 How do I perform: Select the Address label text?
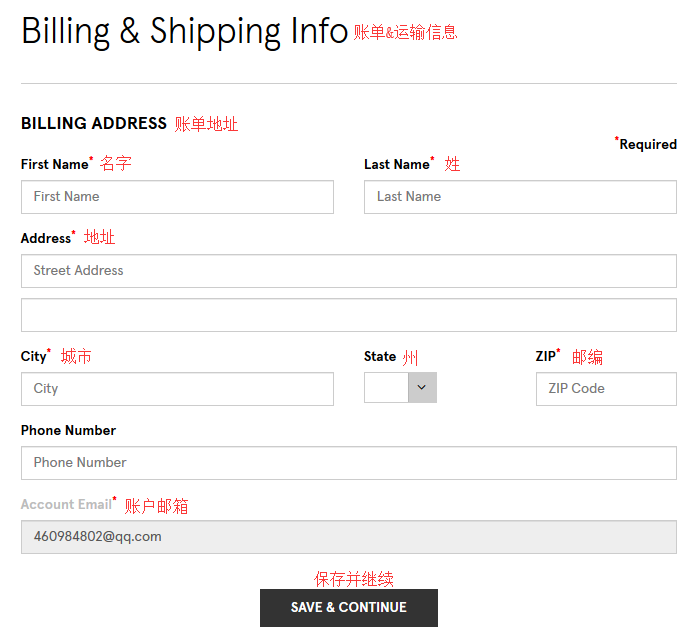46,238
